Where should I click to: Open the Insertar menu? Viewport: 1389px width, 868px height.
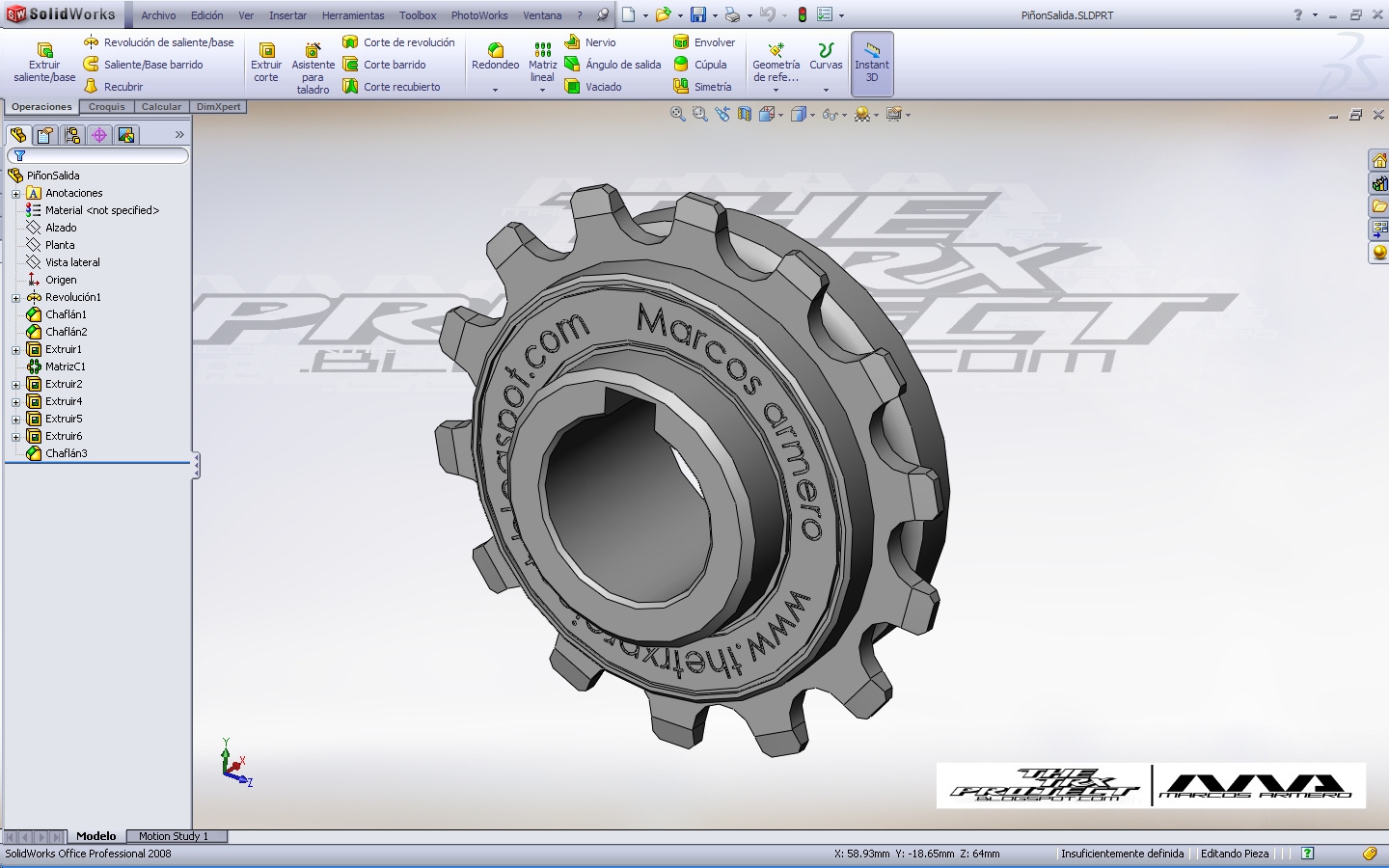(x=287, y=15)
